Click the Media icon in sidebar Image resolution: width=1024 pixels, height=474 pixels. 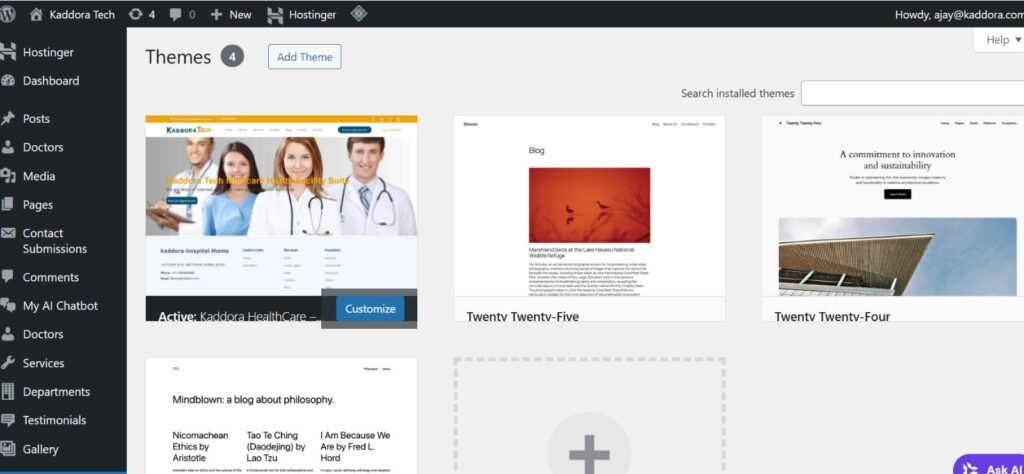(9, 176)
